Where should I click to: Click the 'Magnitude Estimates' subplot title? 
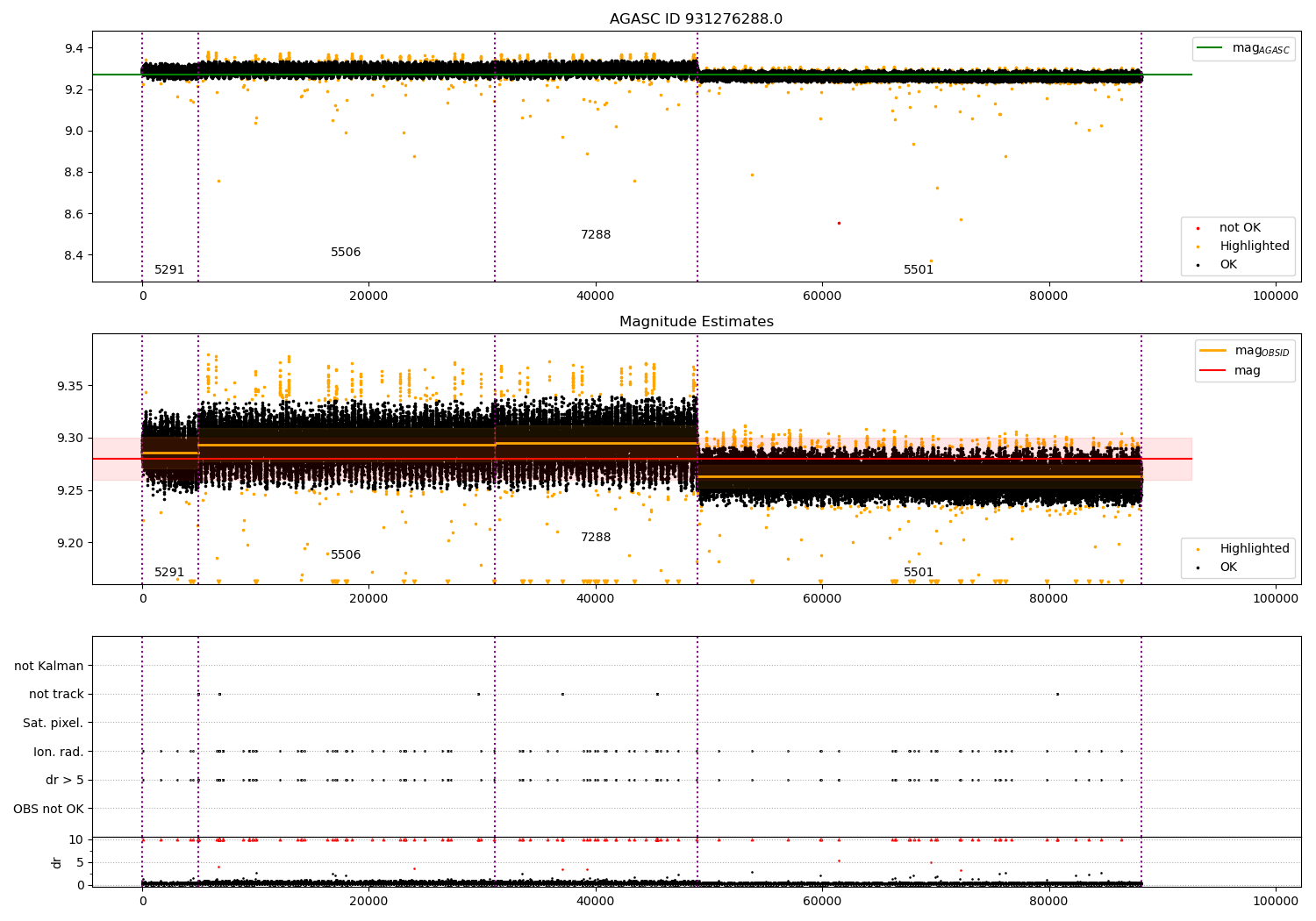(696, 322)
